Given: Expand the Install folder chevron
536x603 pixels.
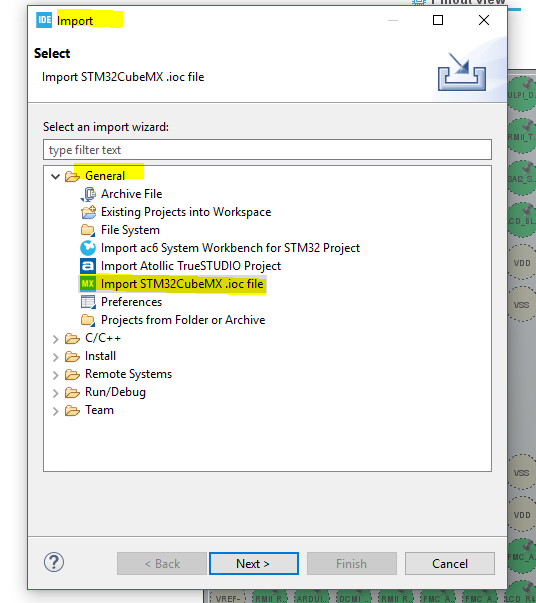Looking at the screenshot, I should [56, 357].
